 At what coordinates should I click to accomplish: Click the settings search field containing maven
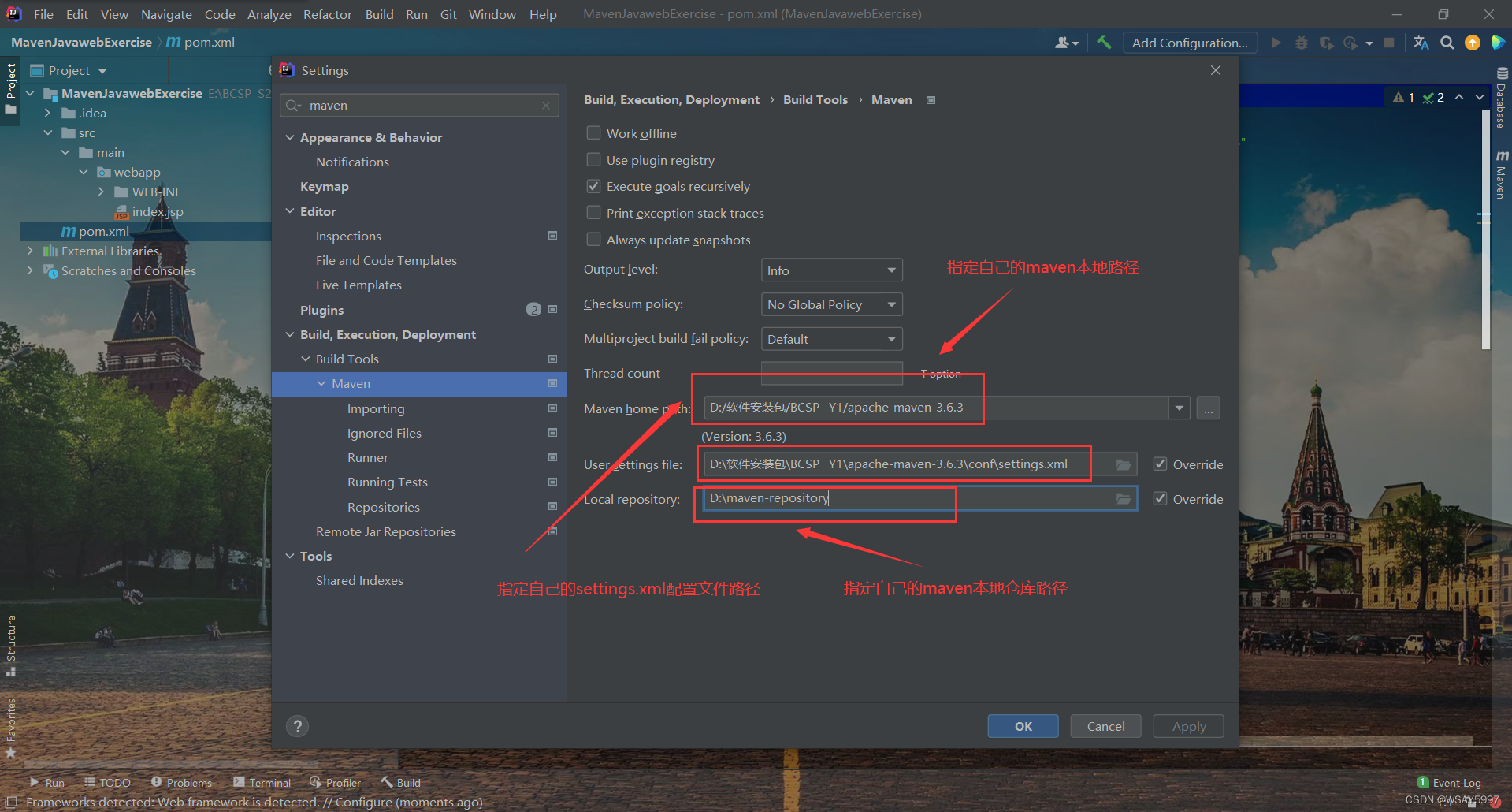(419, 106)
